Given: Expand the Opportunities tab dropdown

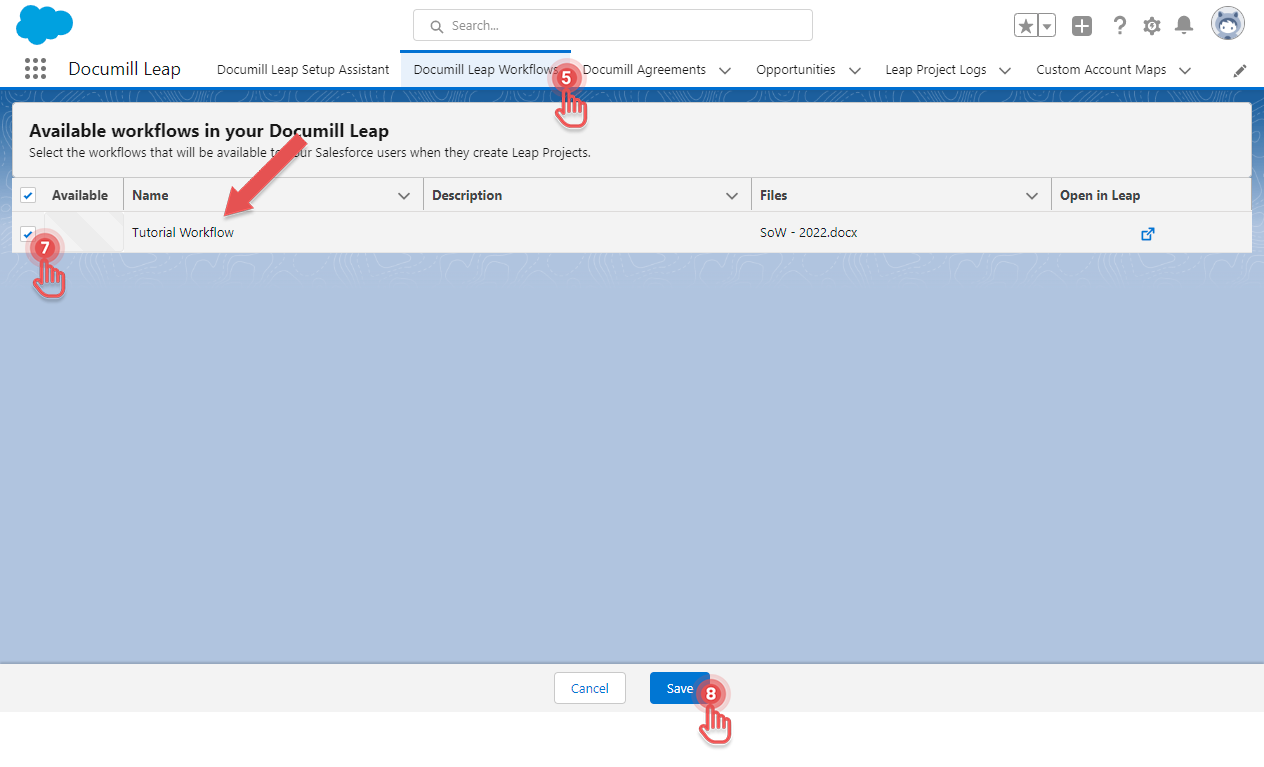Looking at the screenshot, I should tap(855, 70).
